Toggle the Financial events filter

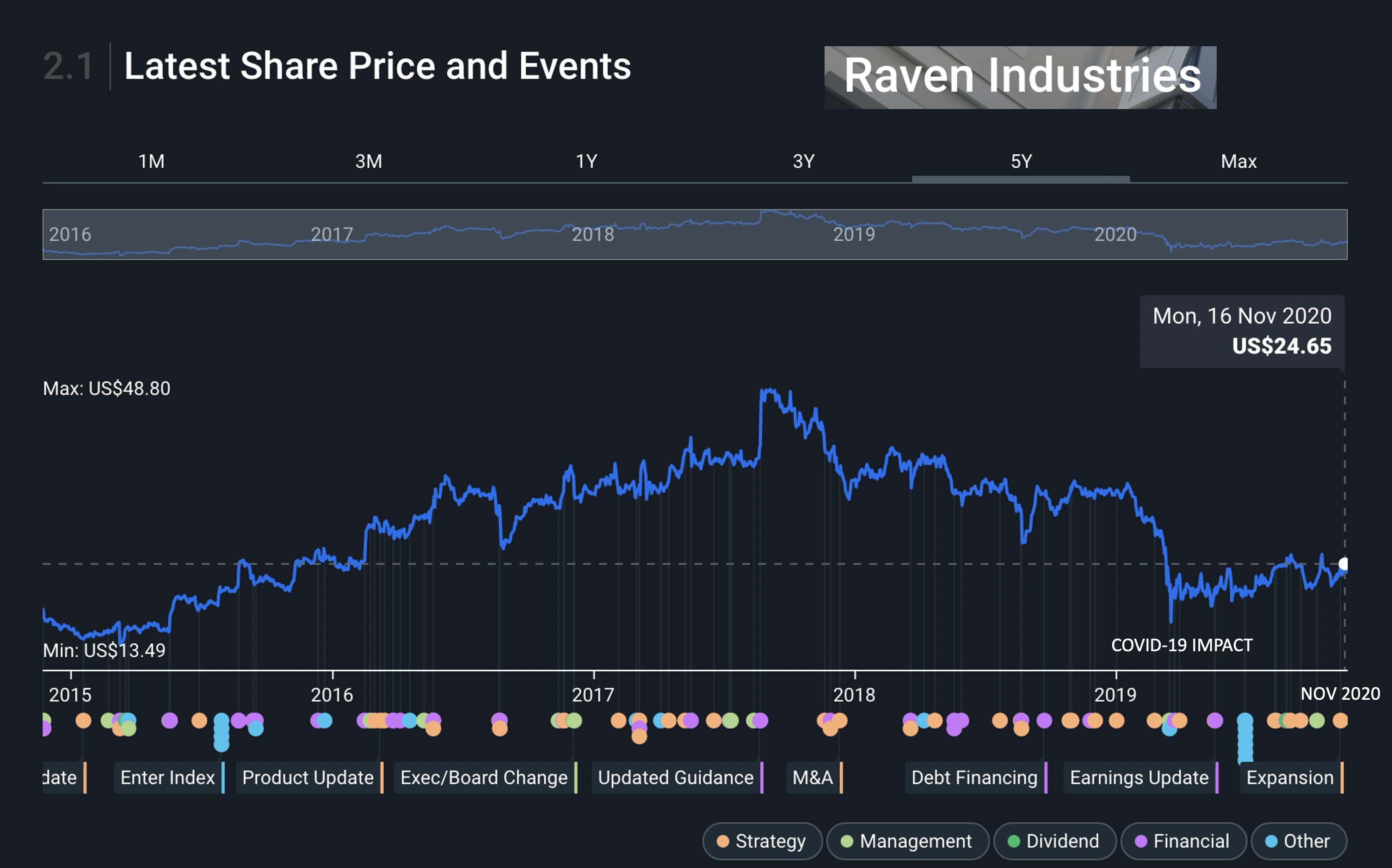pos(1183,841)
